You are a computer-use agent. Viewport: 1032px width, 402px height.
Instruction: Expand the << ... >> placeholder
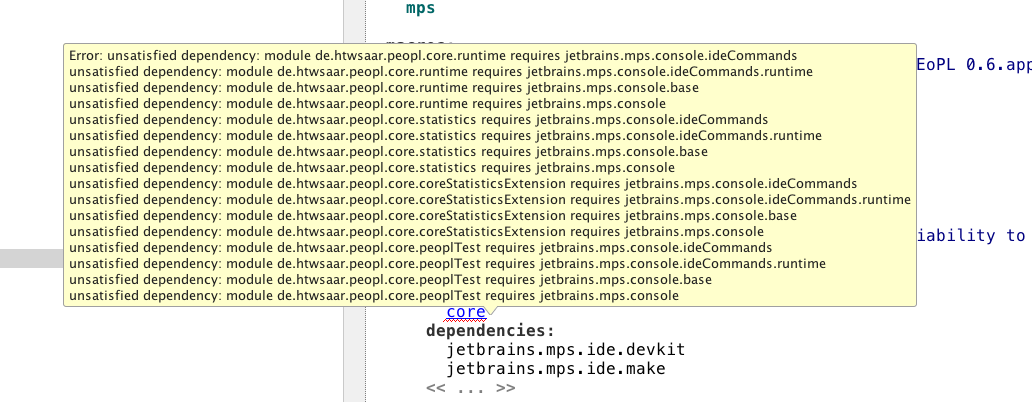click(471, 388)
